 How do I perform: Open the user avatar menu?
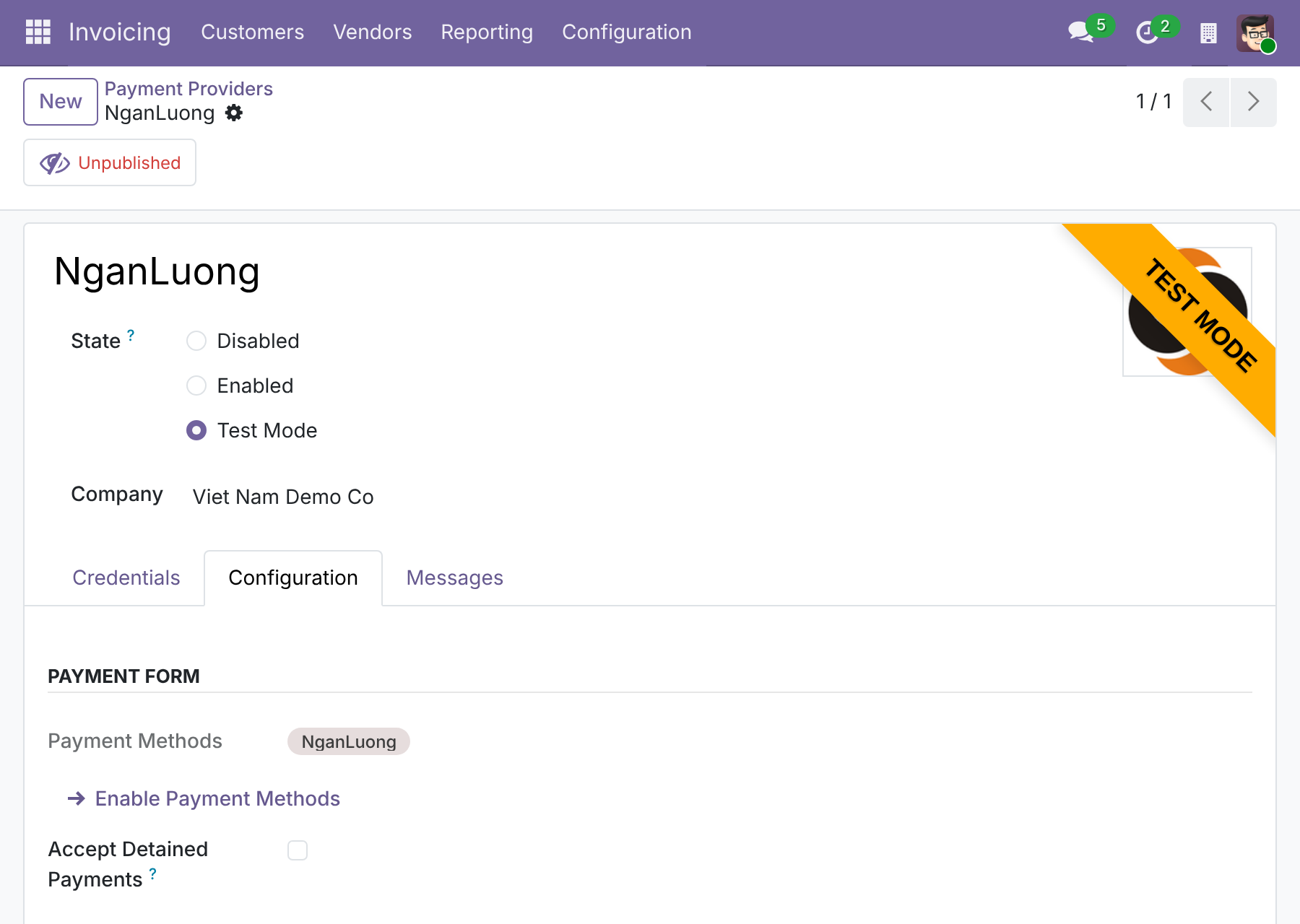1255,33
